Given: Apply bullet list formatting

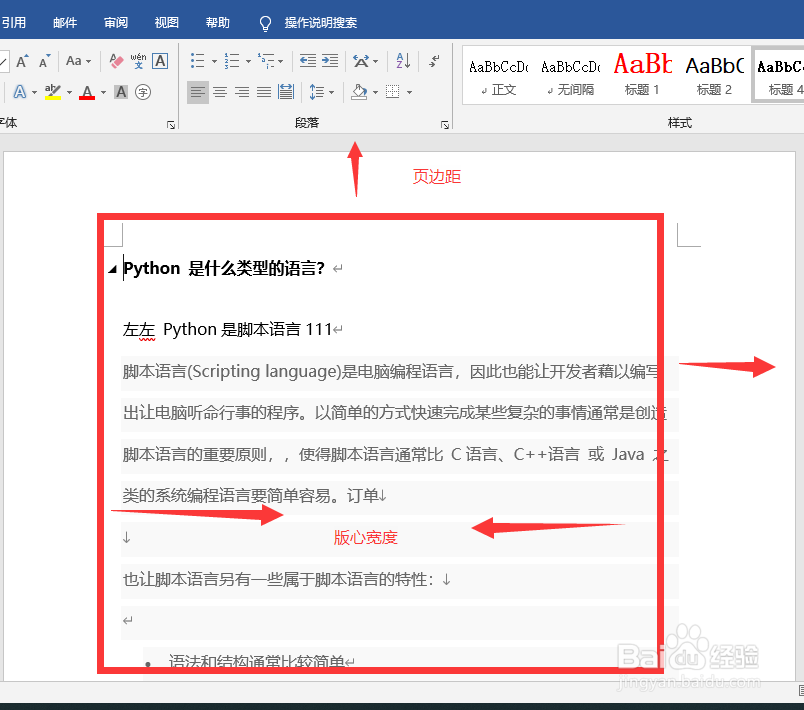Looking at the screenshot, I should coord(198,61).
